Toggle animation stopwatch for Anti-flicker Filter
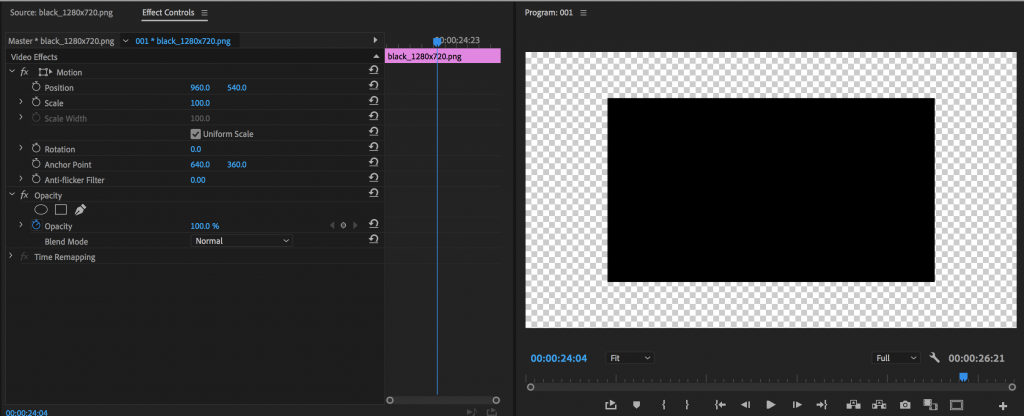The height and width of the screenshot is (416, 1024). pyautogui.click(x=36, y=180)
